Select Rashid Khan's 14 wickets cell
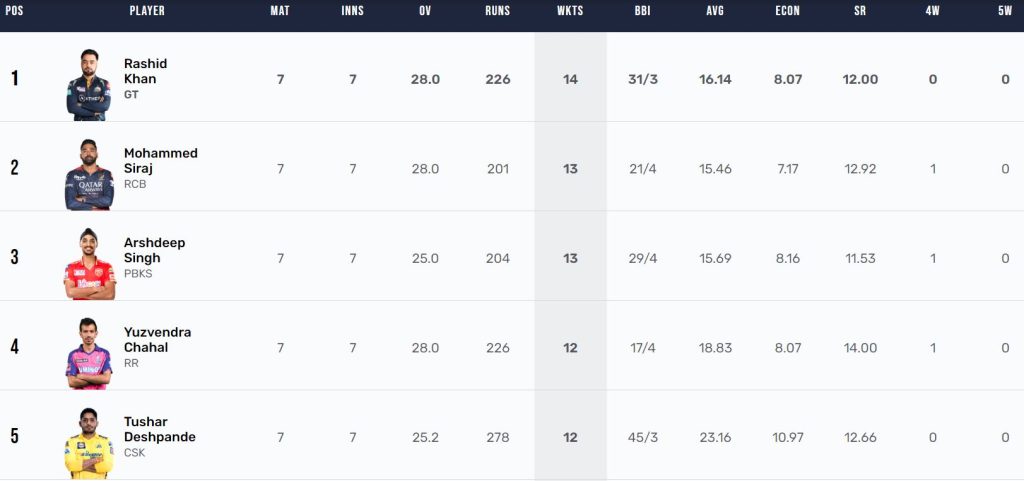The height and width of the screenshot is (481, 1024). [x=570, y=80]
